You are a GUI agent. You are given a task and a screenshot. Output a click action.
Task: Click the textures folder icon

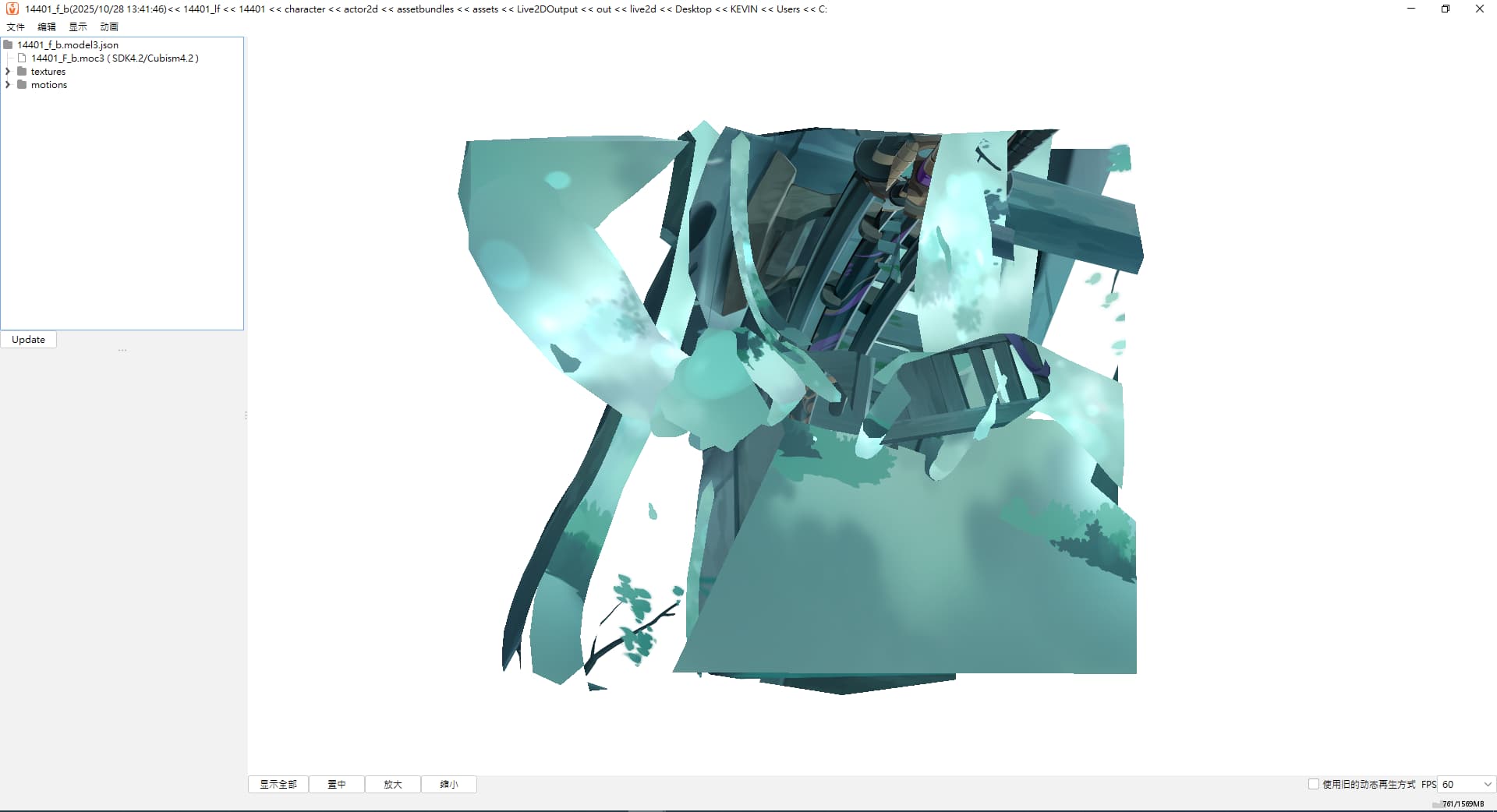point(22,72)
